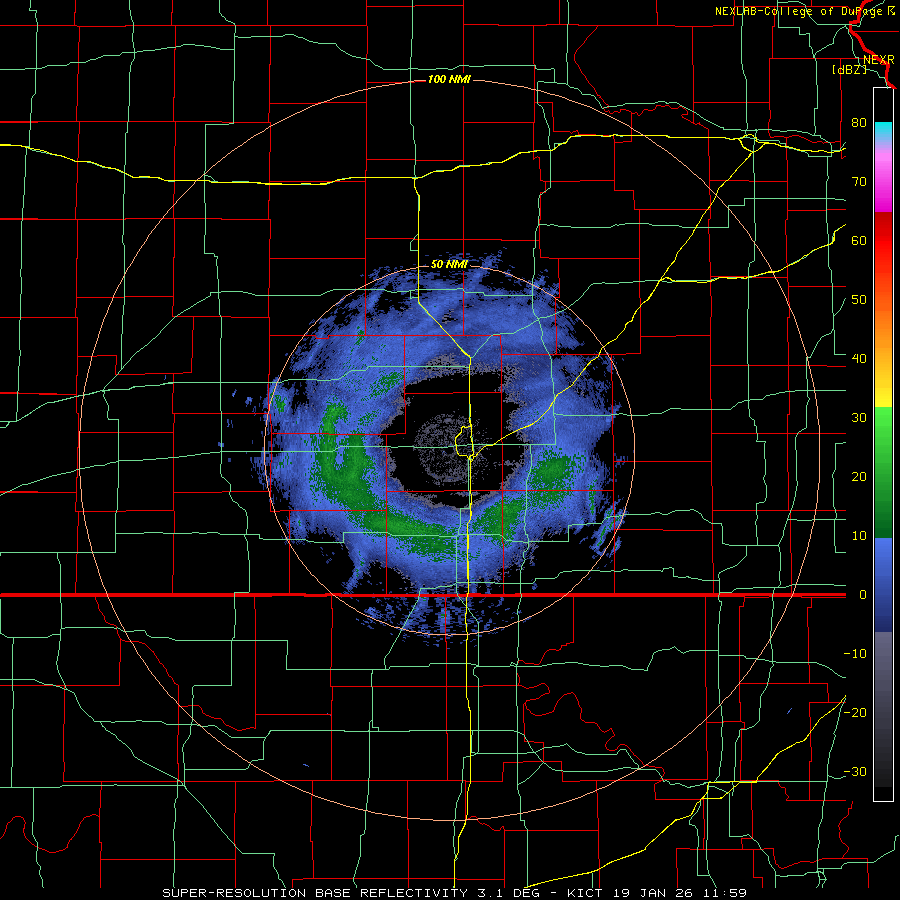Click the 100 NMI range ring label
The width and height of the screenshot is (900, 900).
(x=449, y=79)
